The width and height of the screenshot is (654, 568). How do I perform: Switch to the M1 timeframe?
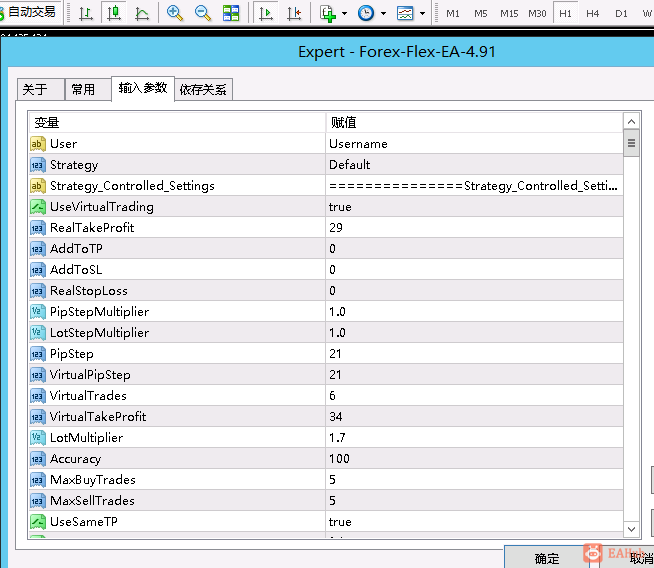click(453, 13)
